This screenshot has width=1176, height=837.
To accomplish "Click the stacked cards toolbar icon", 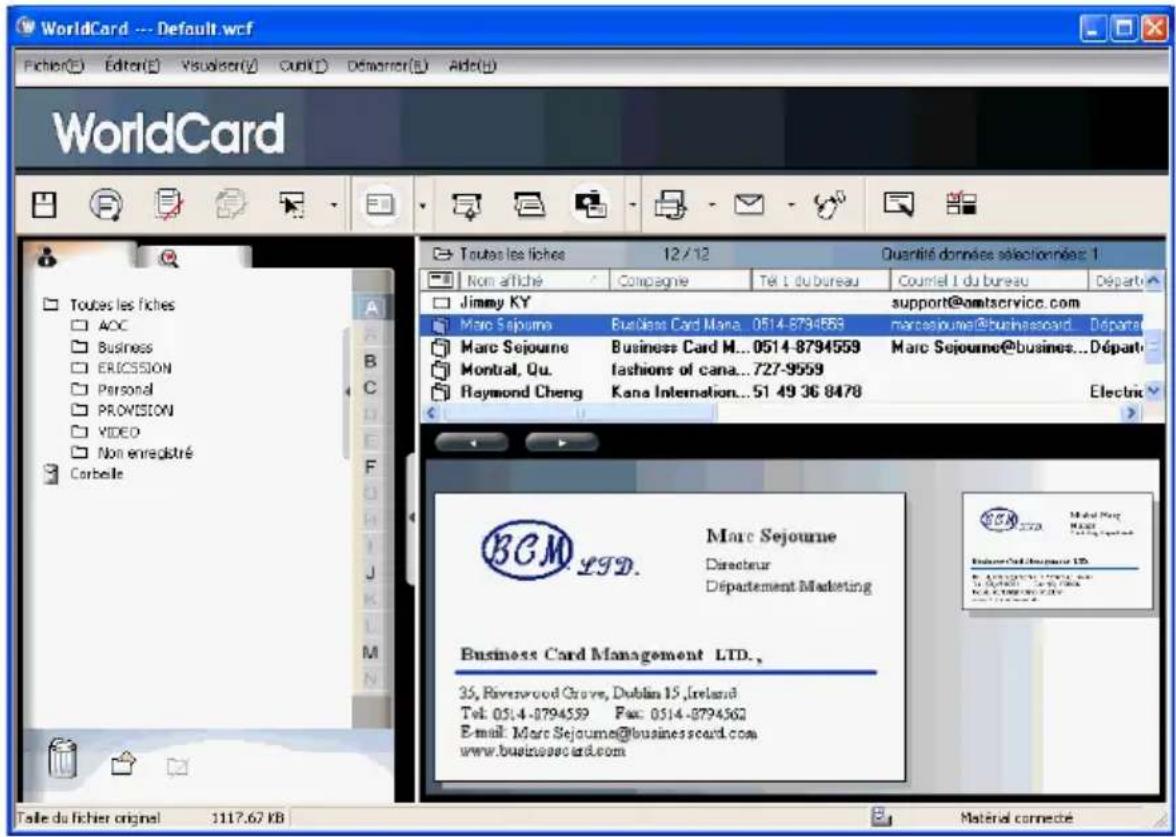I will (x=528, y=205).
